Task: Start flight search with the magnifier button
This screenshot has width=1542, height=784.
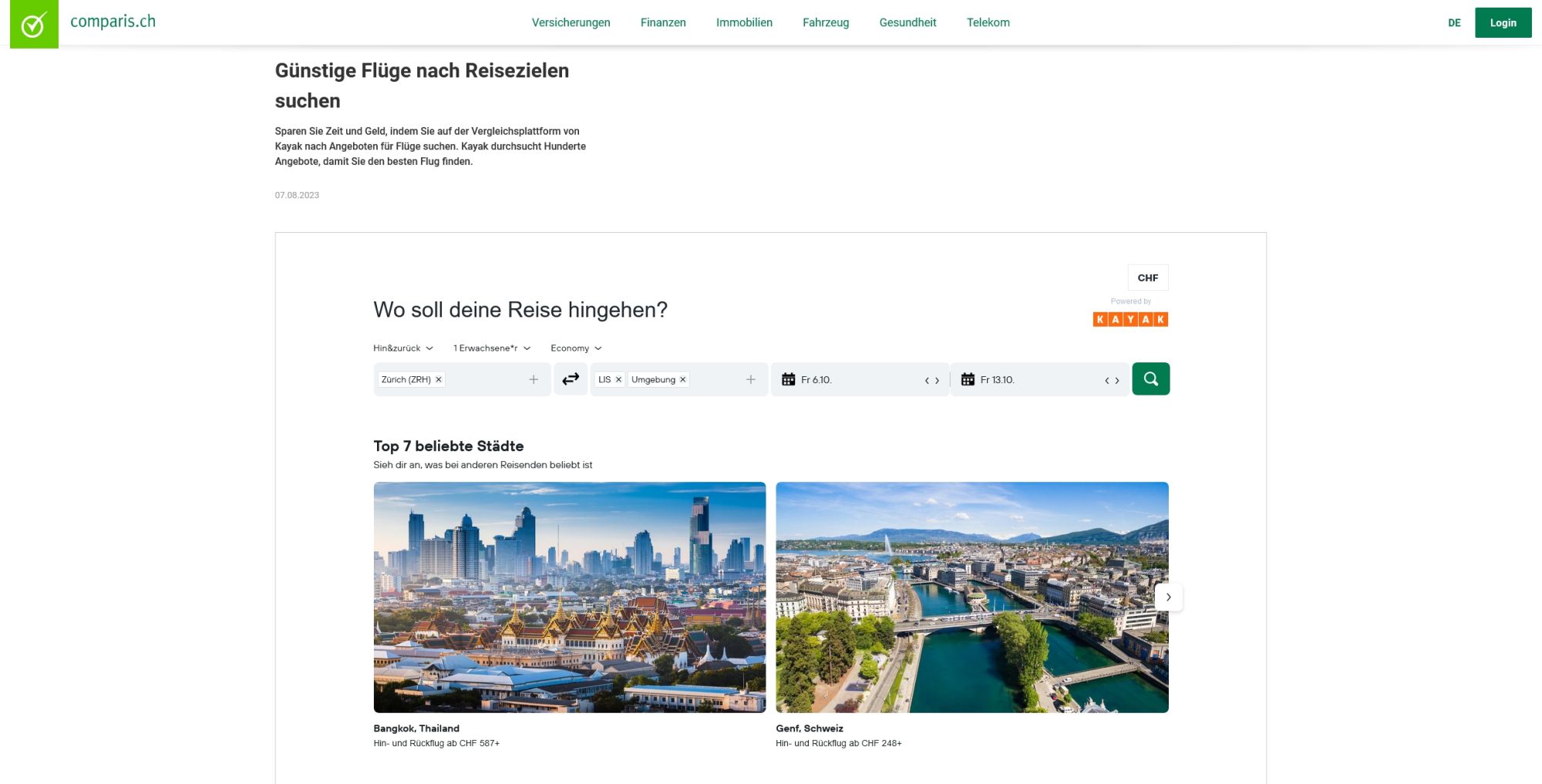Action: point(1150,379)
